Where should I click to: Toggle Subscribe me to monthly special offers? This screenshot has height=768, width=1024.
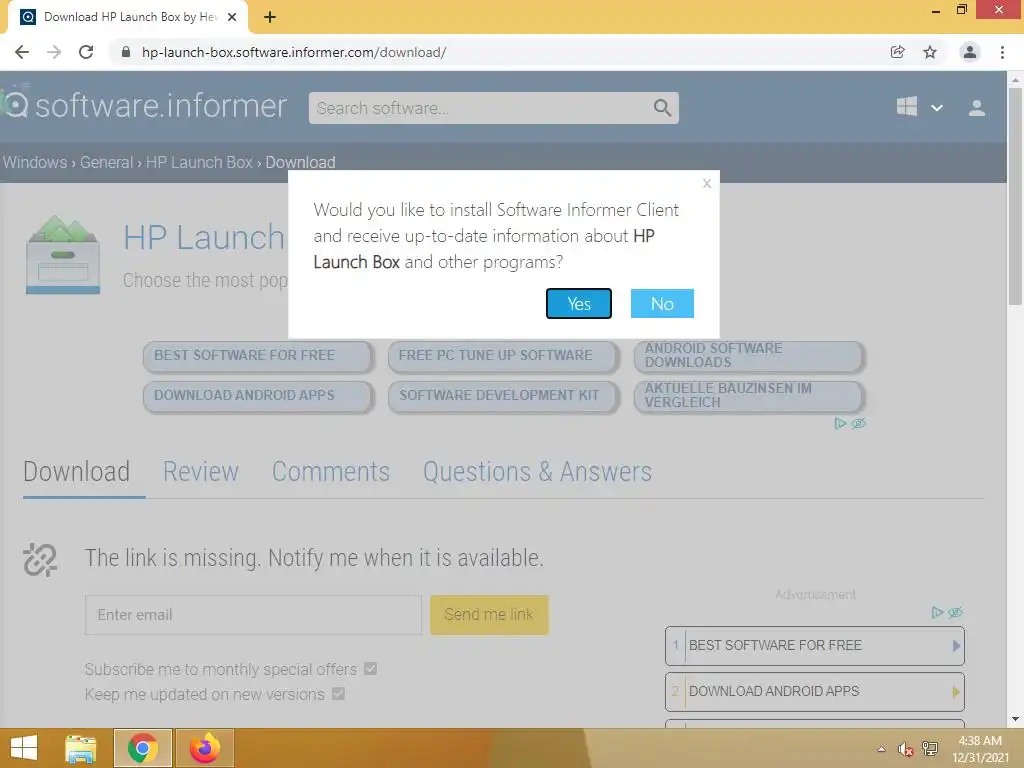pyautogui.click(x=370, y=669)
